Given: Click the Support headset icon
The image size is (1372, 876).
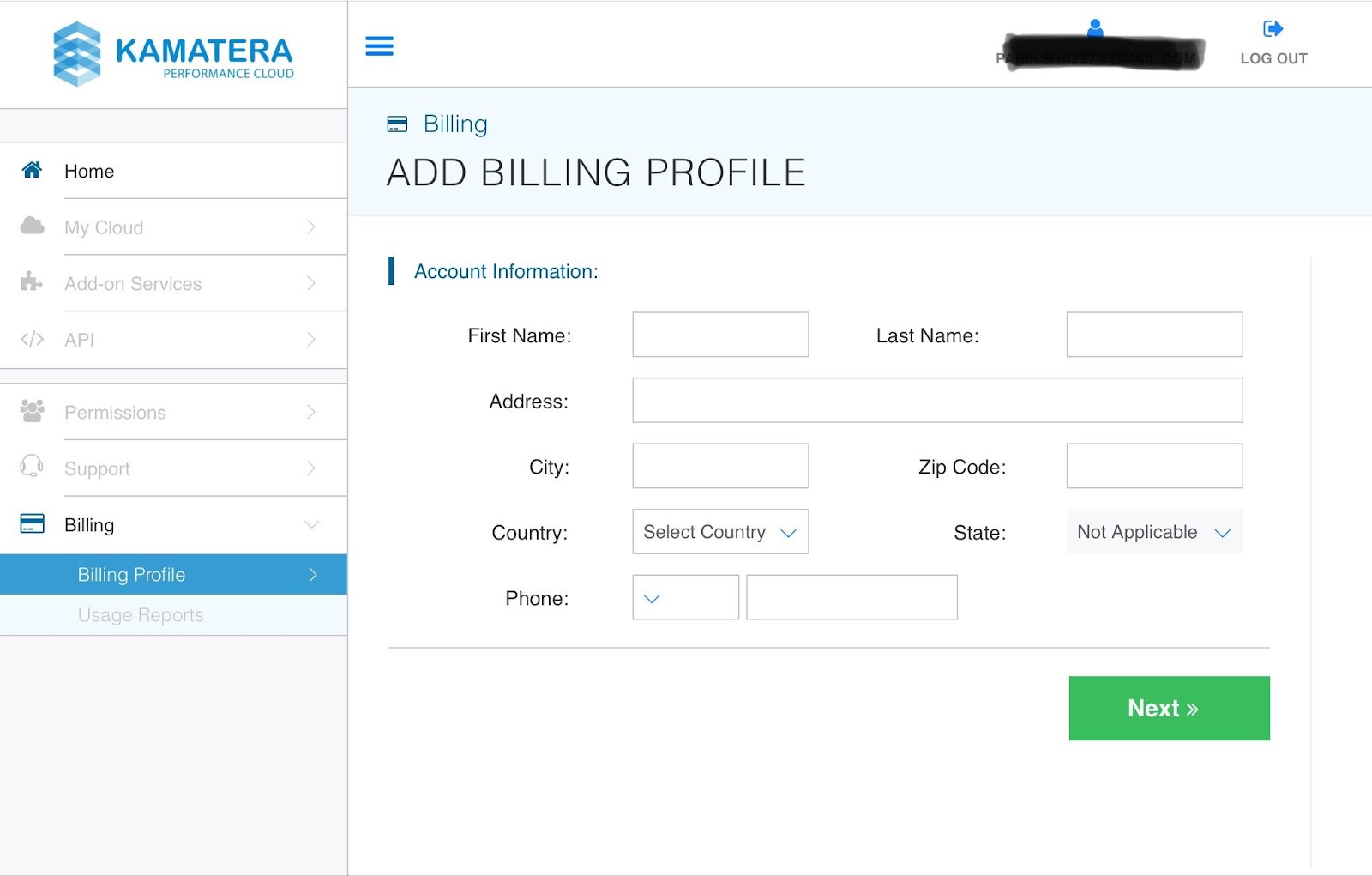Looking at the screenshot, I should [x=32, y=466].
